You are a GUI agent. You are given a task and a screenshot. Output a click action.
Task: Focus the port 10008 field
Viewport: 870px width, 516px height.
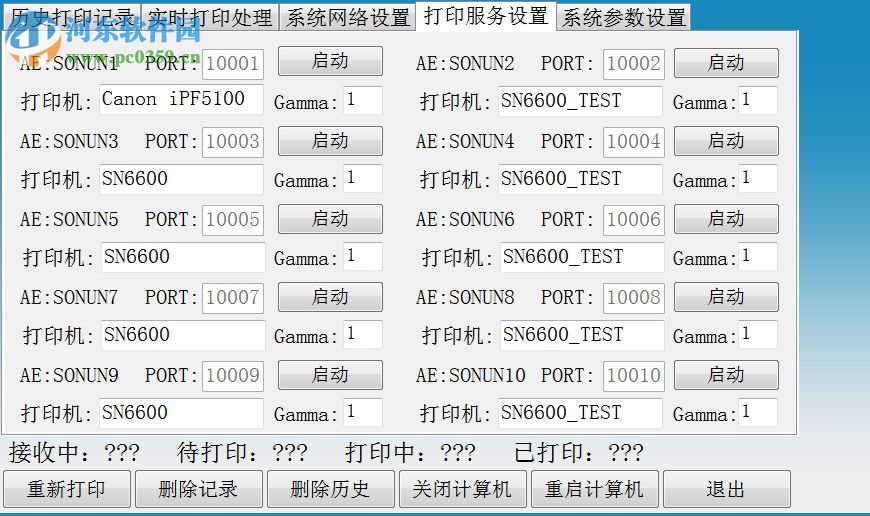(x=634, y=298)
